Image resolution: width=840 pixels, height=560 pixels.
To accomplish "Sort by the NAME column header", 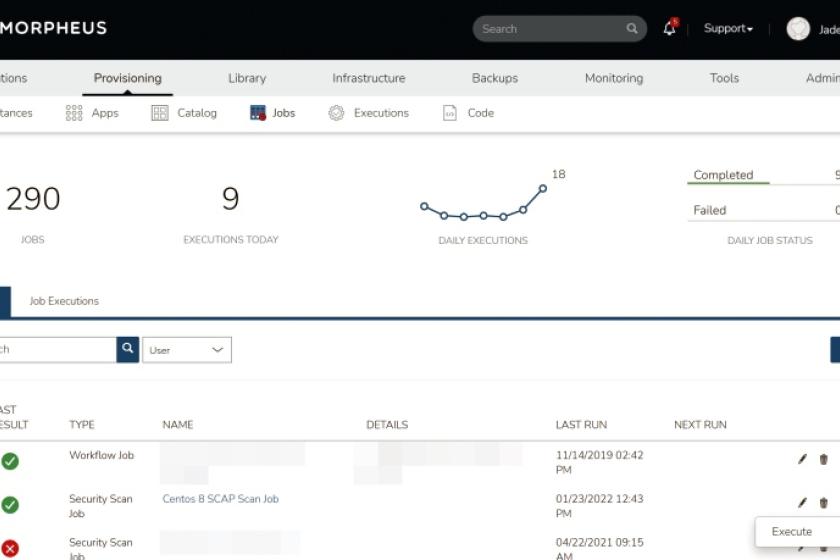I will [x=177, y=424].
